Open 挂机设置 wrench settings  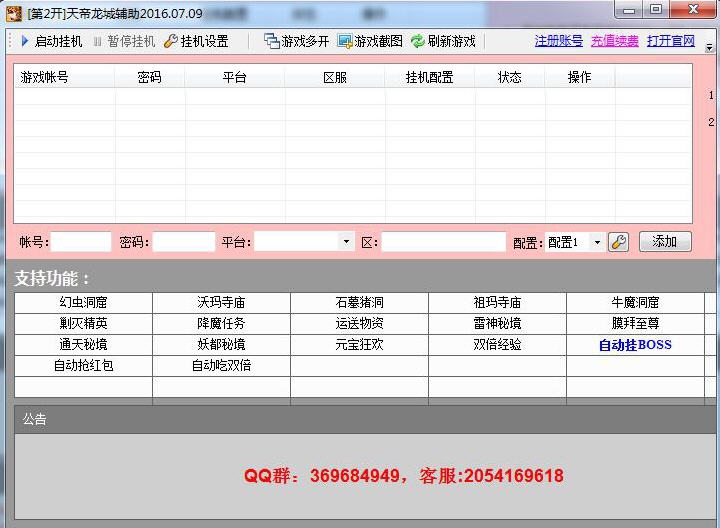tap(197, 41)
